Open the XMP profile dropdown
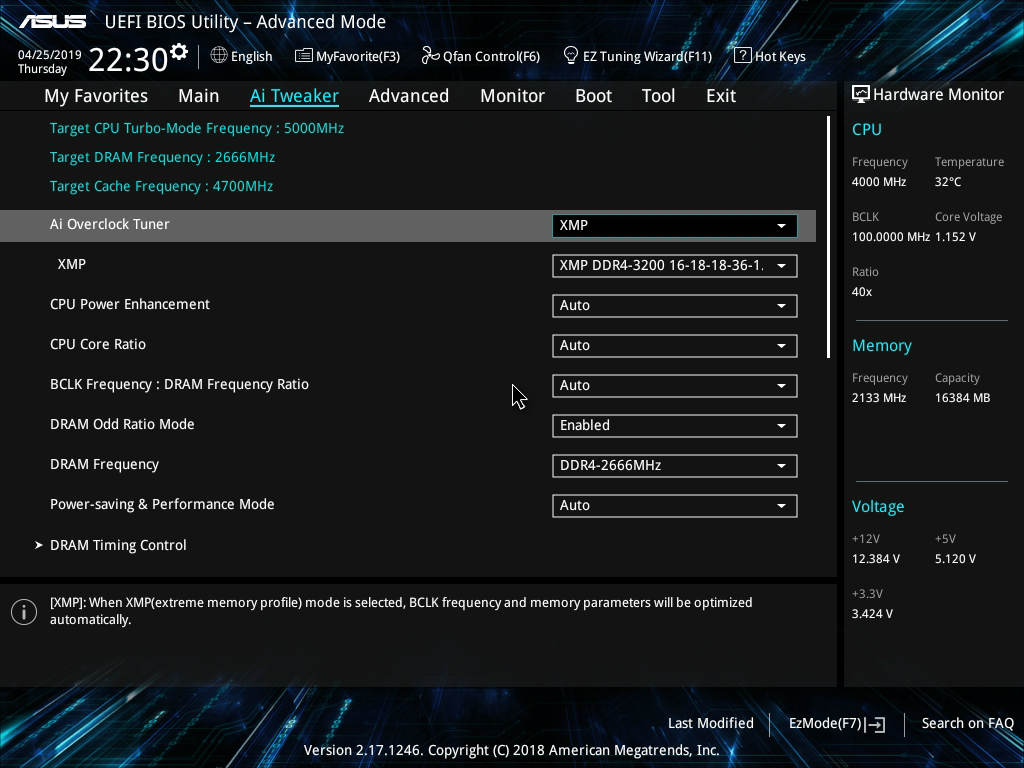This screenshot has width=1024, height=768. (x=675, y=266)
